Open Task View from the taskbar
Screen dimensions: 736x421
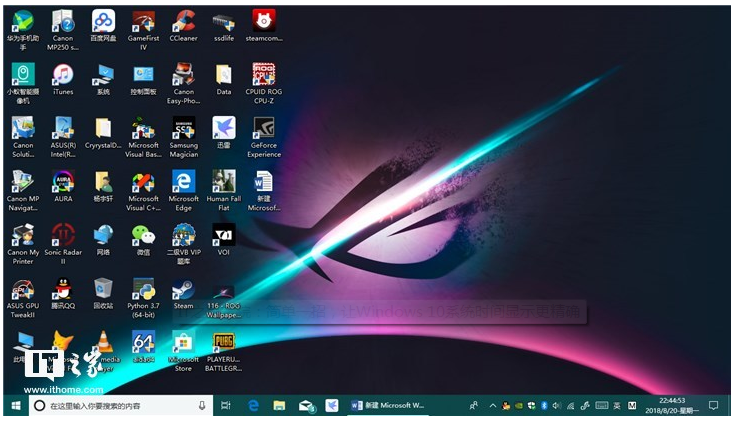226,406
